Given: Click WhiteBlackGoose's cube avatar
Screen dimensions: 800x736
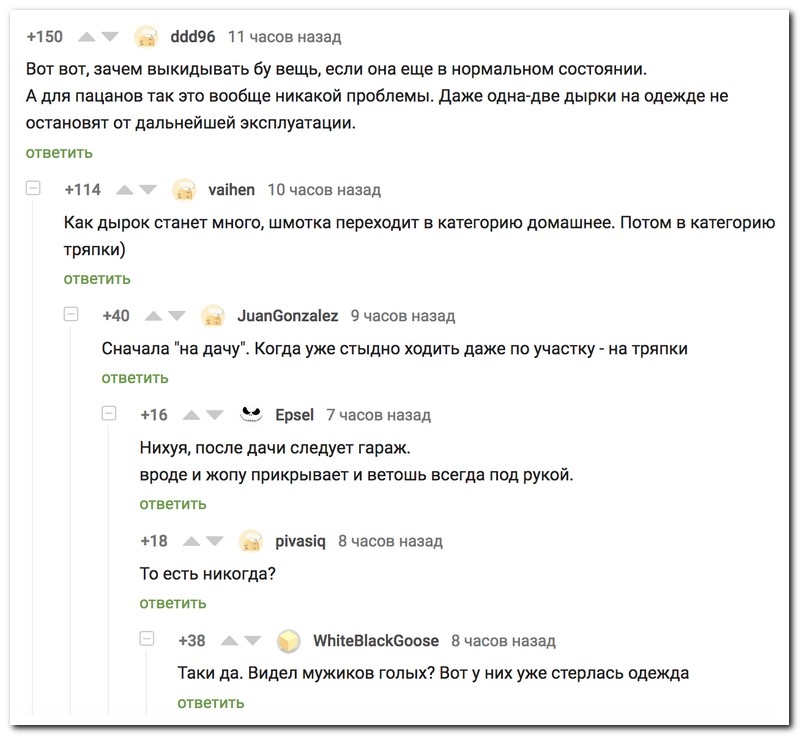Looking at the screenshot, I should pos(289,640).
